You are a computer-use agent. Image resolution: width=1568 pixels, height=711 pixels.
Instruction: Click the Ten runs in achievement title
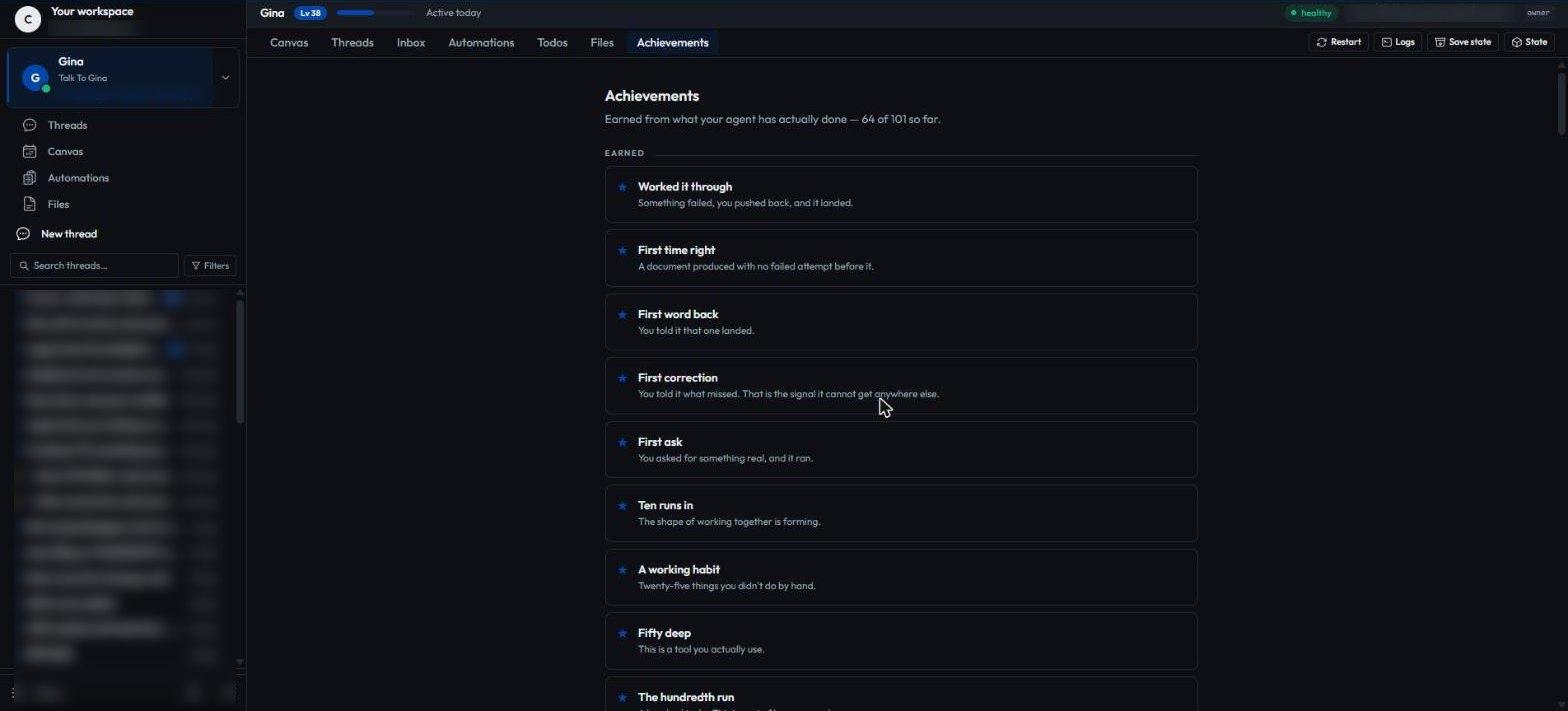pyautogui.click(x=666, y=506)
